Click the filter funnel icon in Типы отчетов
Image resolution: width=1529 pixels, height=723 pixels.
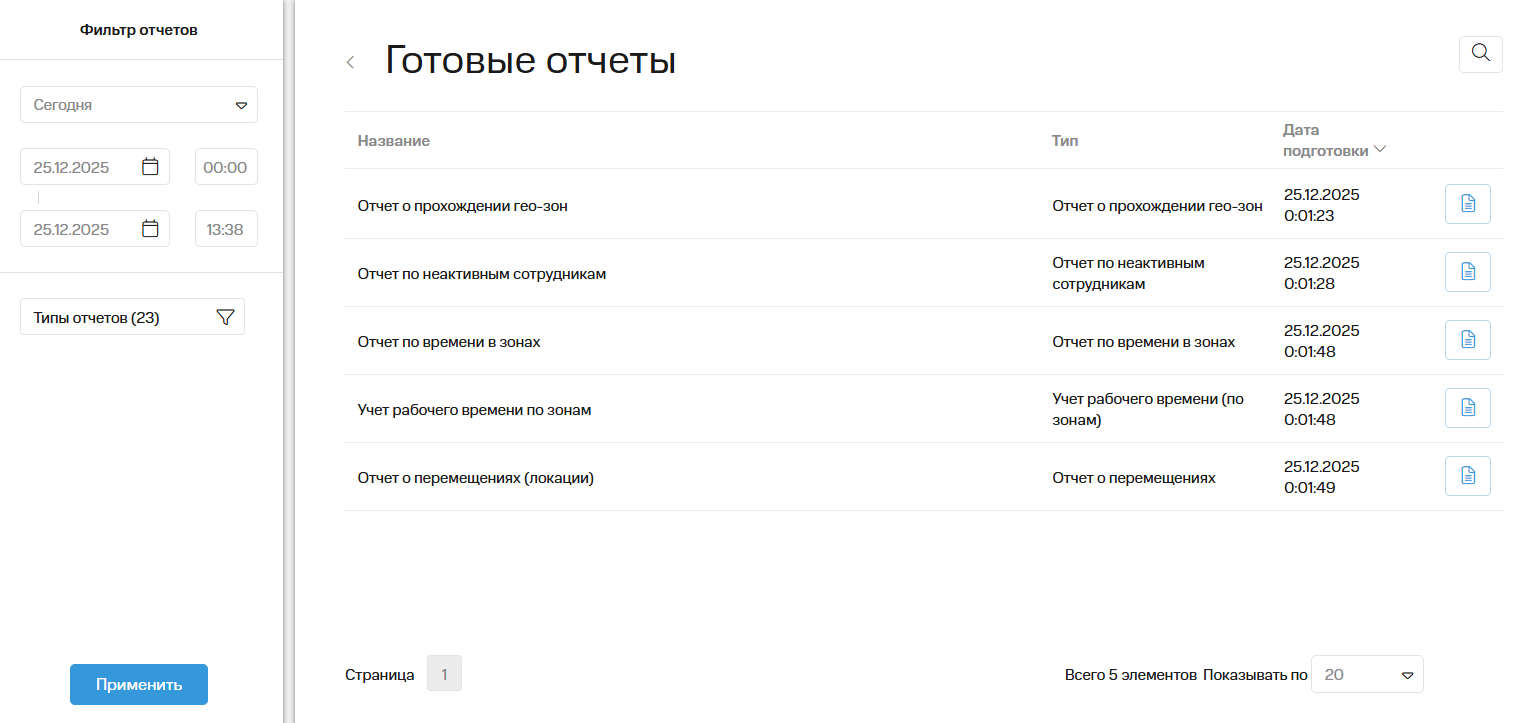click(x=225, y=317)
